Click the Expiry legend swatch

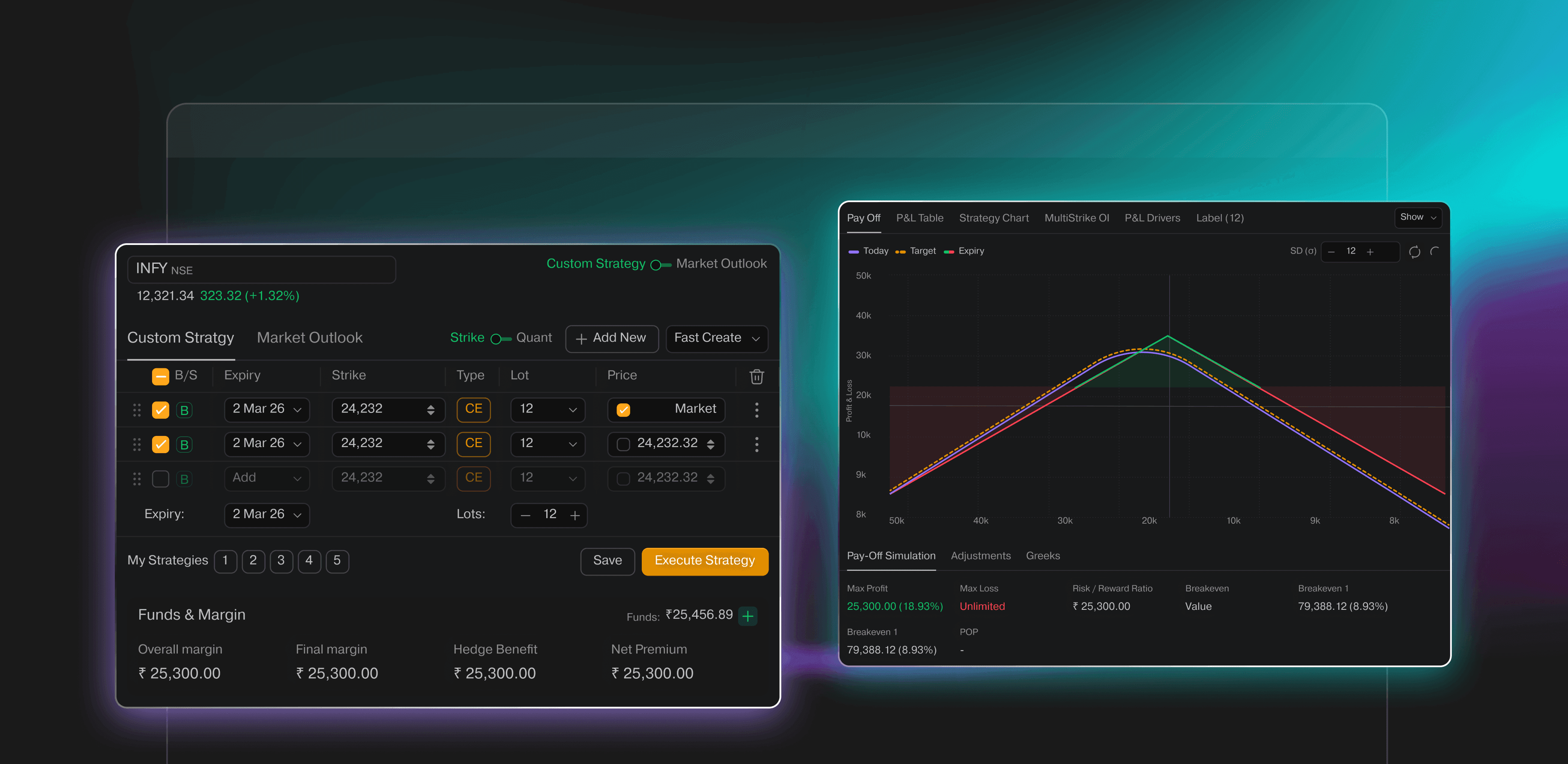(x=949, y=252)
